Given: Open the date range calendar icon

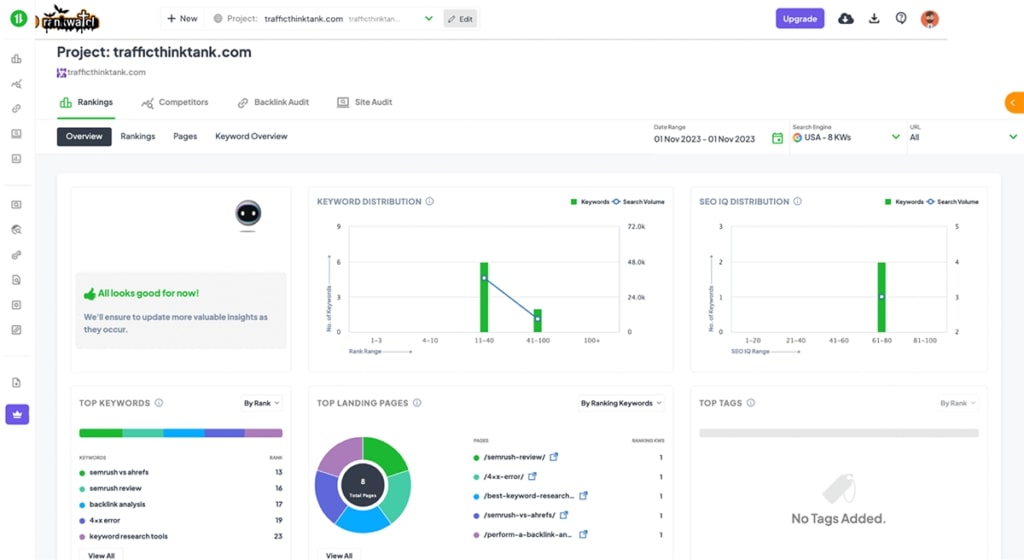Looking at the screenshot, I should point(777,138).
